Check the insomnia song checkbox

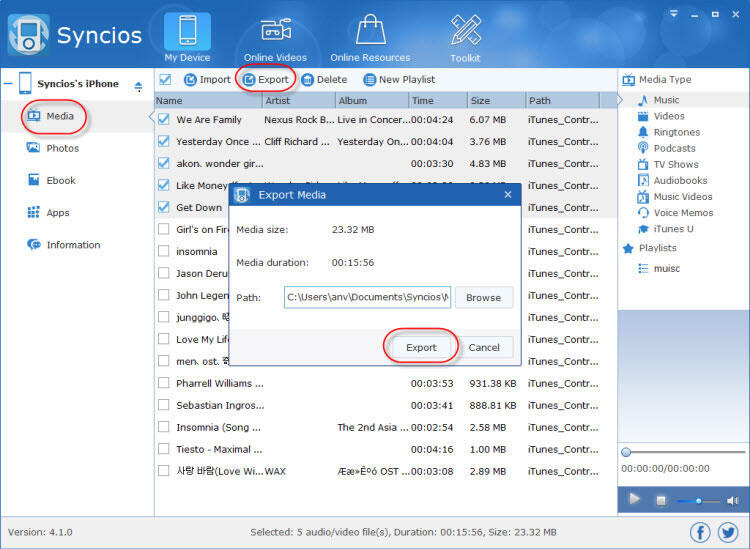point(164,251)
